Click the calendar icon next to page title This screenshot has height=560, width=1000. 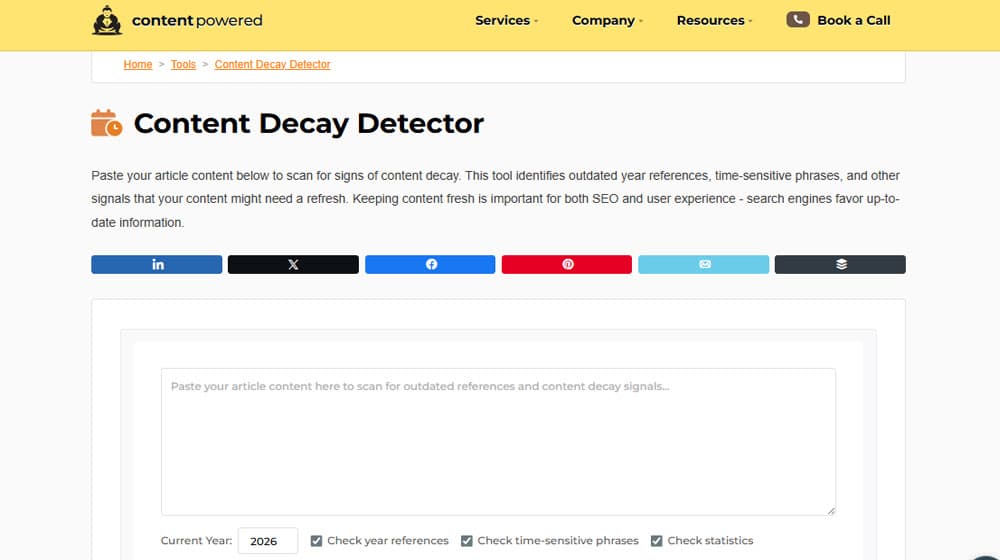107,124
